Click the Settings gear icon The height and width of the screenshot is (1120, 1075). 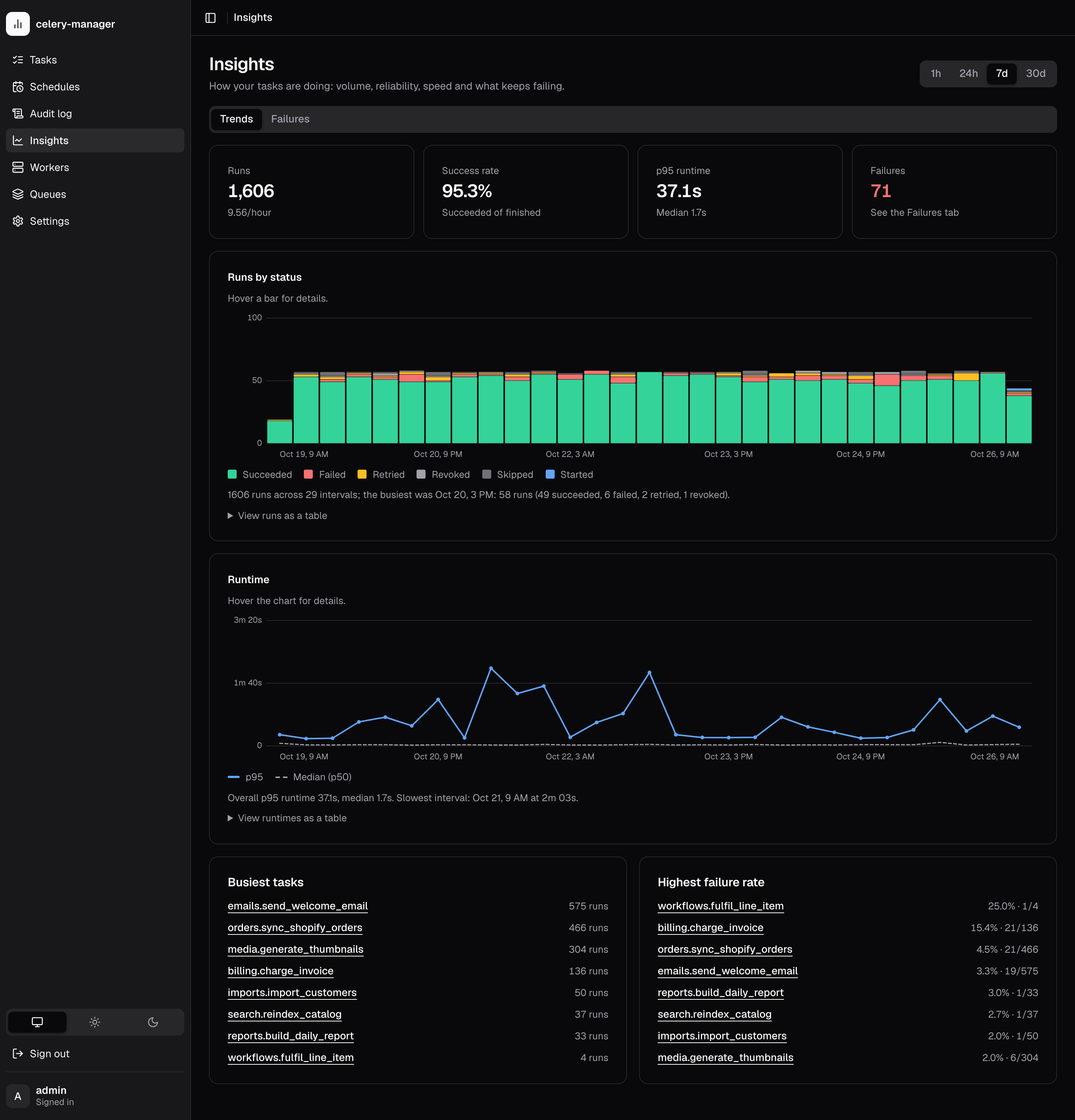(18, 221)
